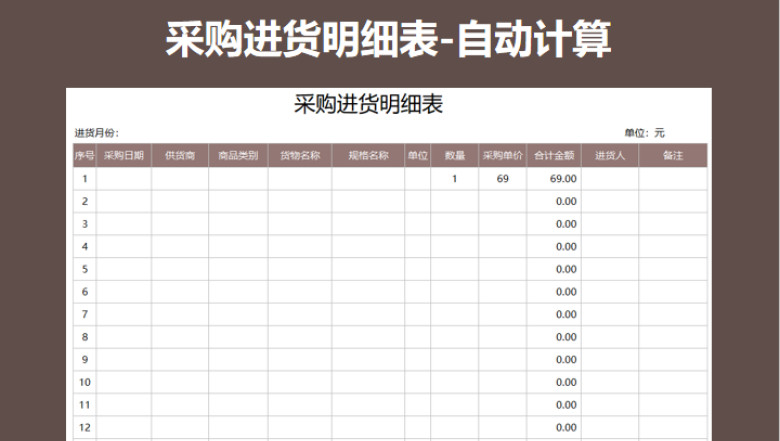780x441 pixels.
Task: Click the 0.00 total in row 8
Action: pos(554,337)
